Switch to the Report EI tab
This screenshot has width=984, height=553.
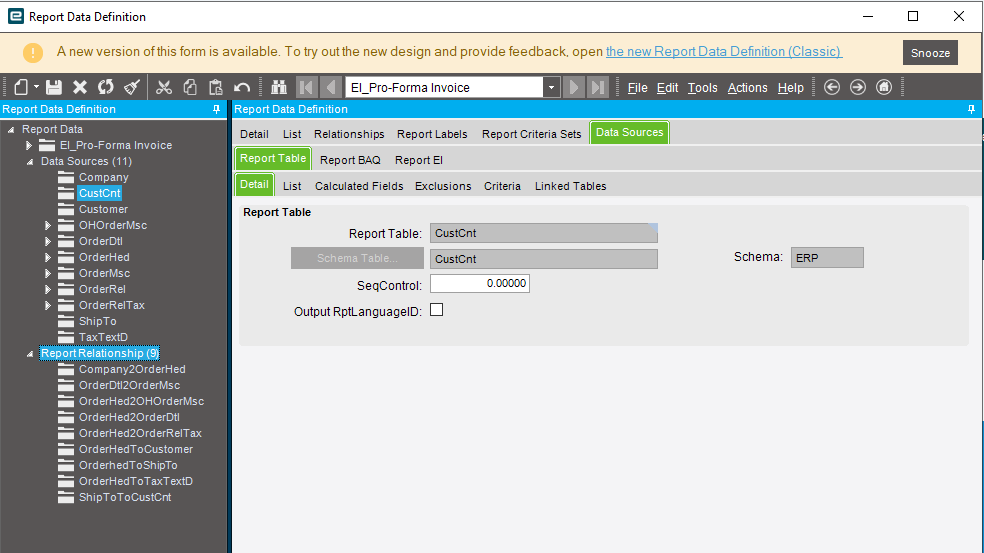point(419,160)
